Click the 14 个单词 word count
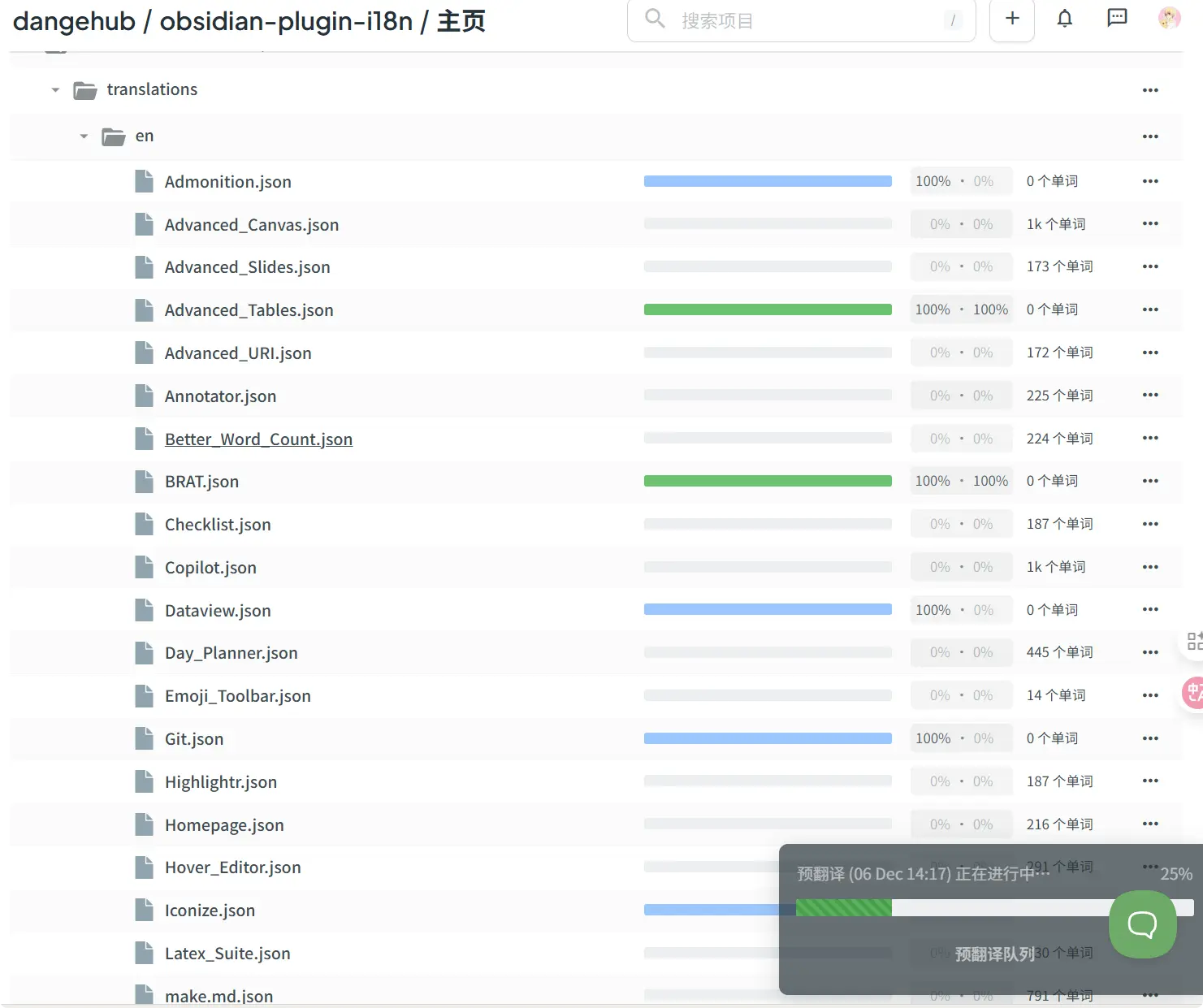This screenshot has height=1008, width=1203. coord(1056,695)
